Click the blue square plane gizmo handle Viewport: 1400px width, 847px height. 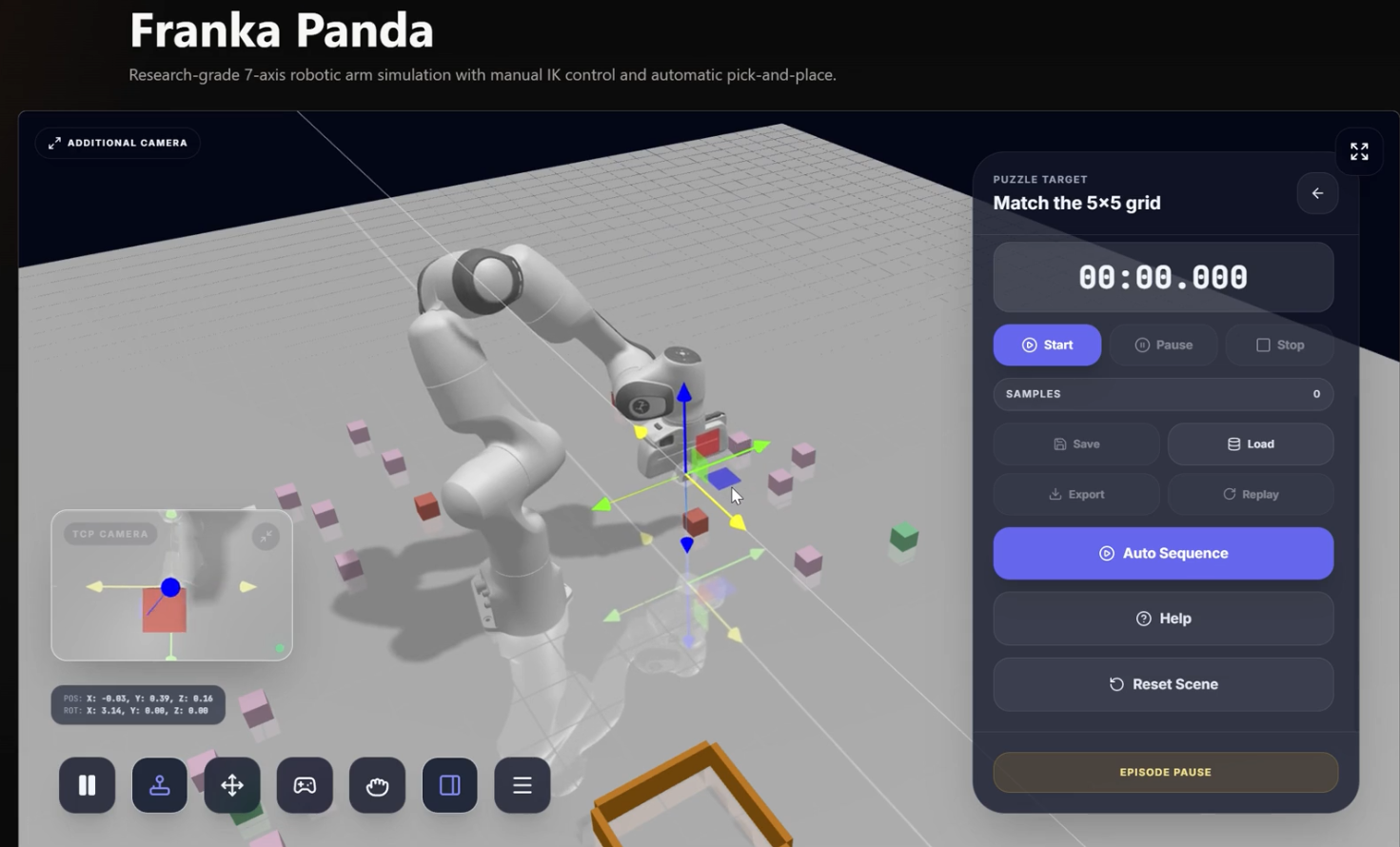[x=723, y=478]
